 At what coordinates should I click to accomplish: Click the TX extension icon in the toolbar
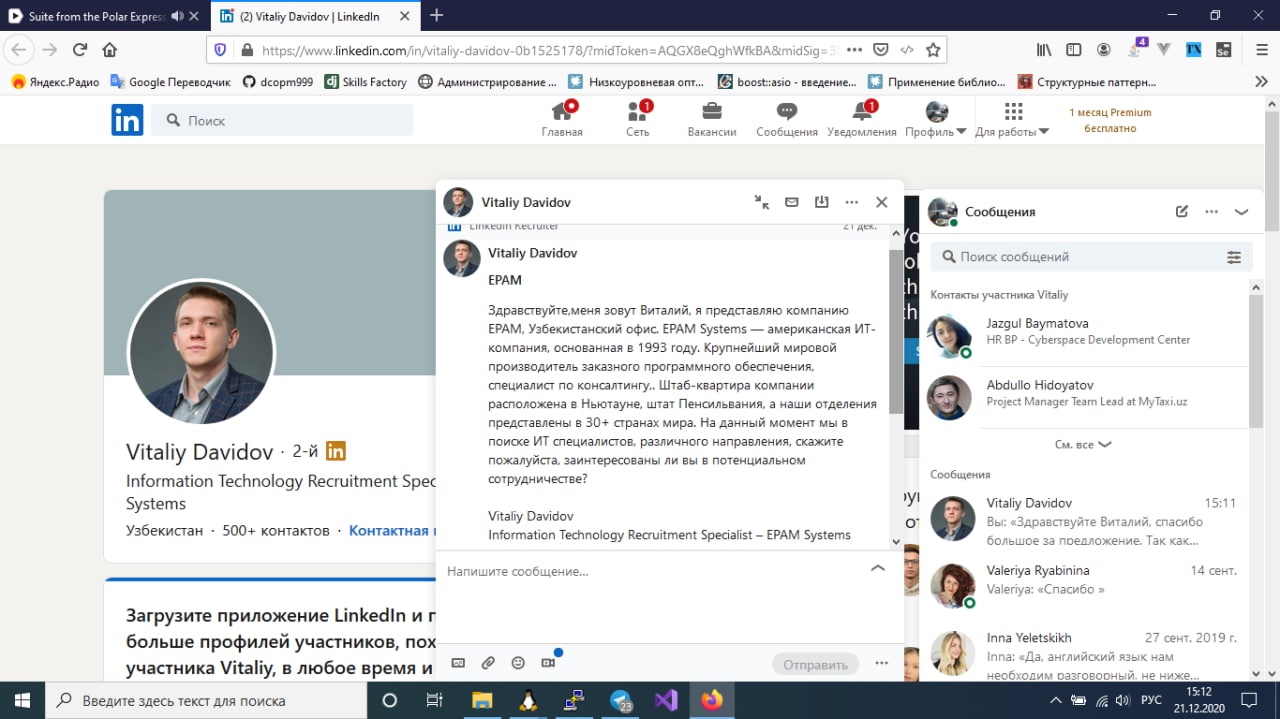coord(1193,49)
